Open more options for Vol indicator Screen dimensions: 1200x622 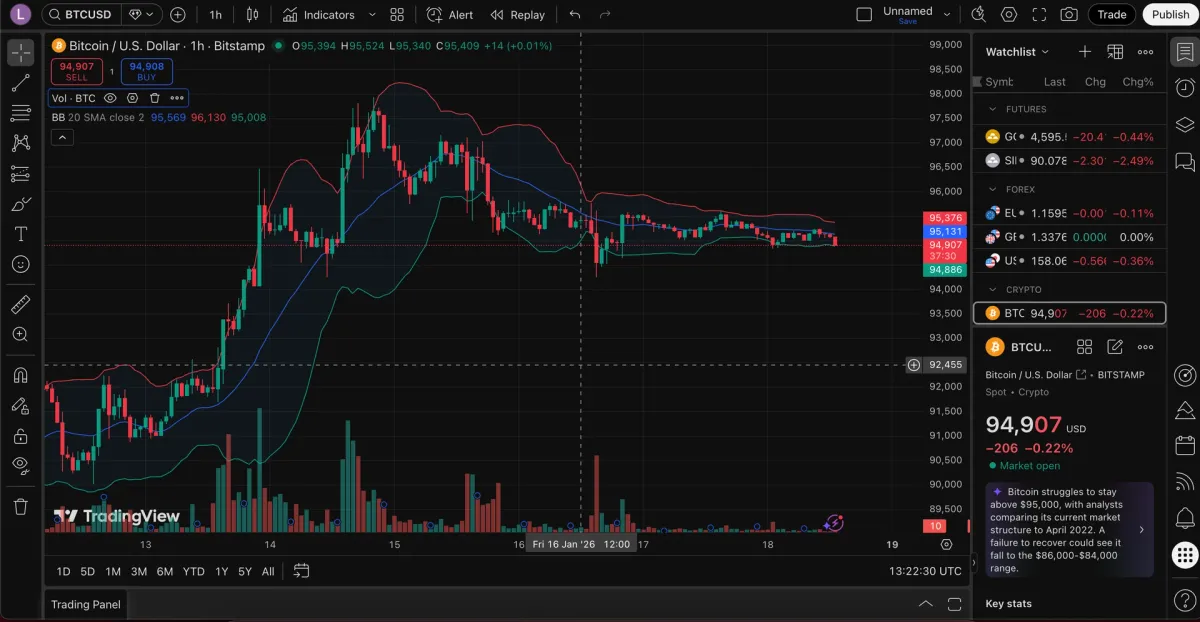pyautogui.click(x=177, y=98)
